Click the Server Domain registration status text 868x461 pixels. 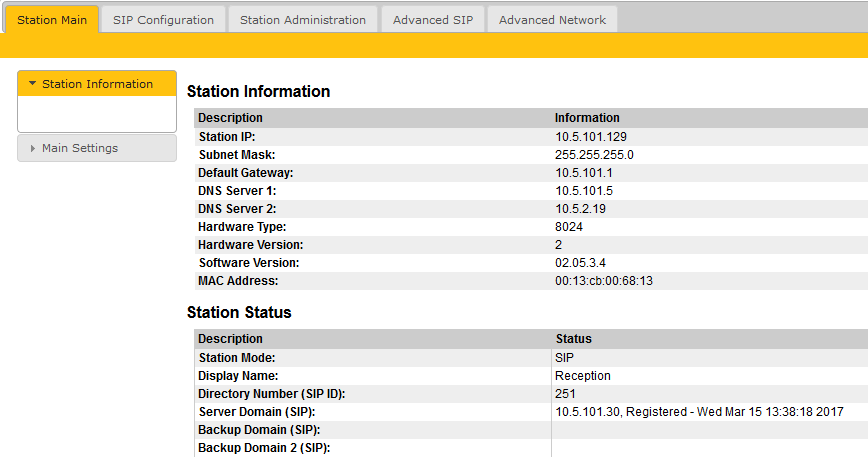699,412
